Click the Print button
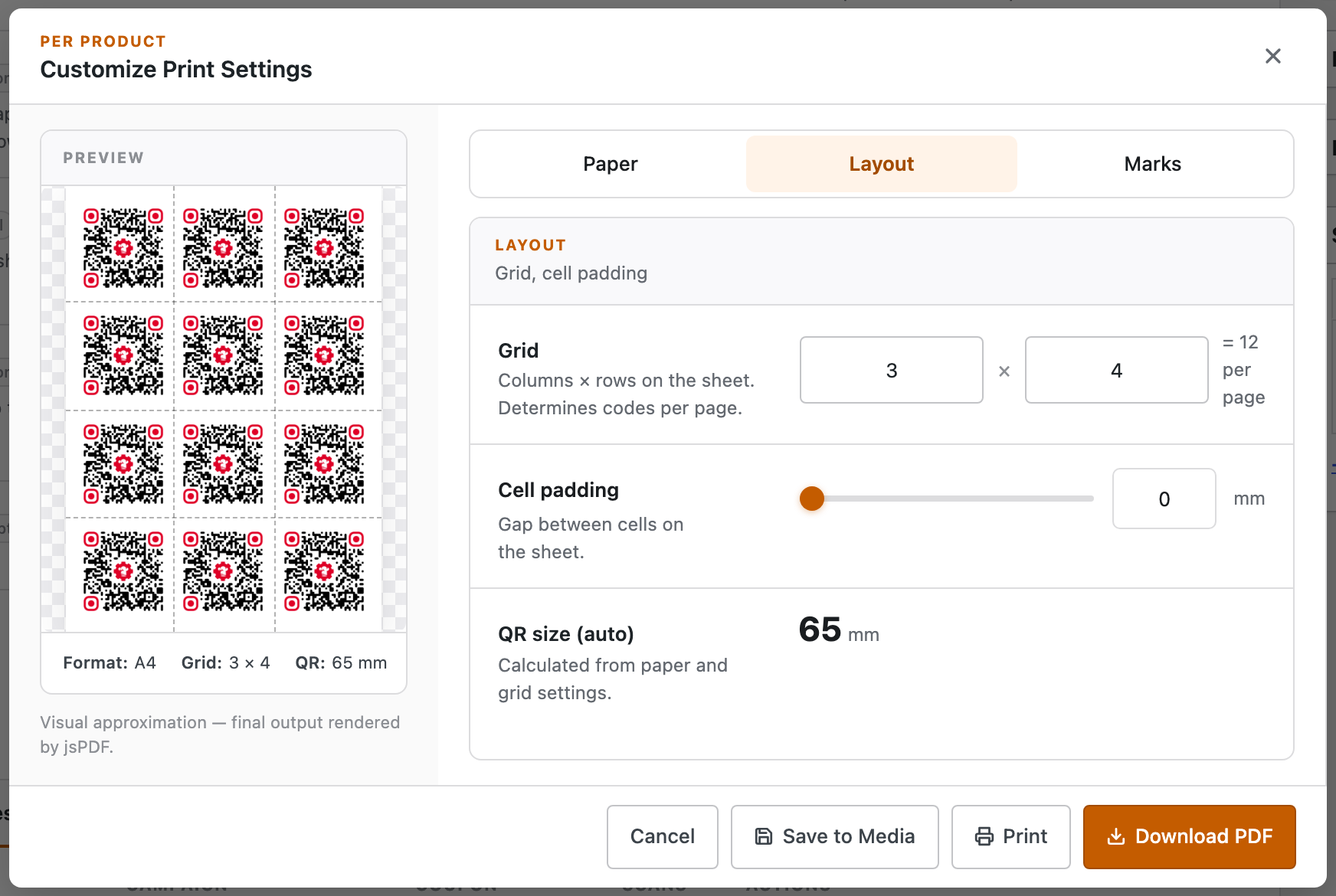The width and height of the screenshot is (1336, 896). click(1011, 836)
